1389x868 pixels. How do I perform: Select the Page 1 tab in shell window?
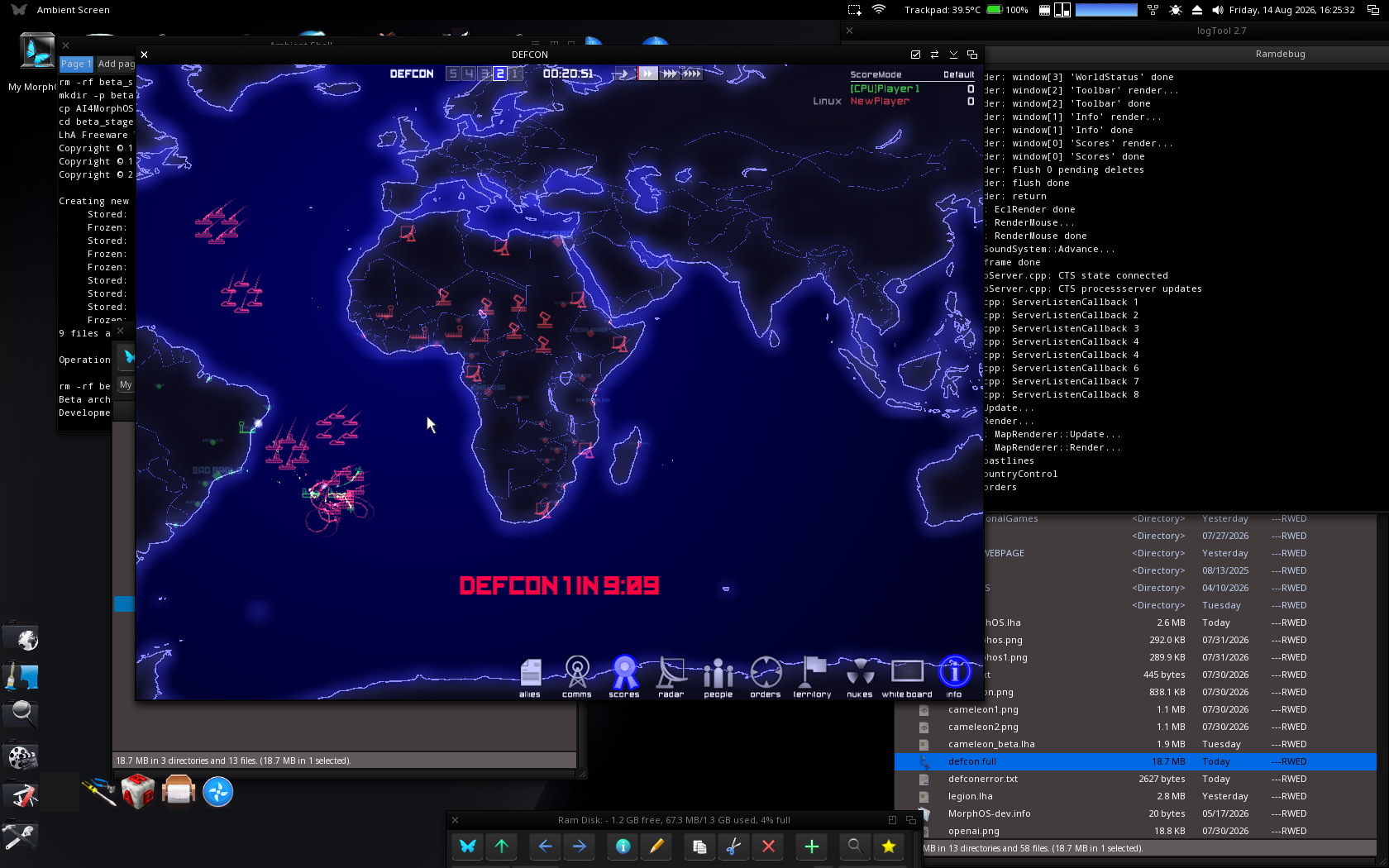[x=76, y=64]
